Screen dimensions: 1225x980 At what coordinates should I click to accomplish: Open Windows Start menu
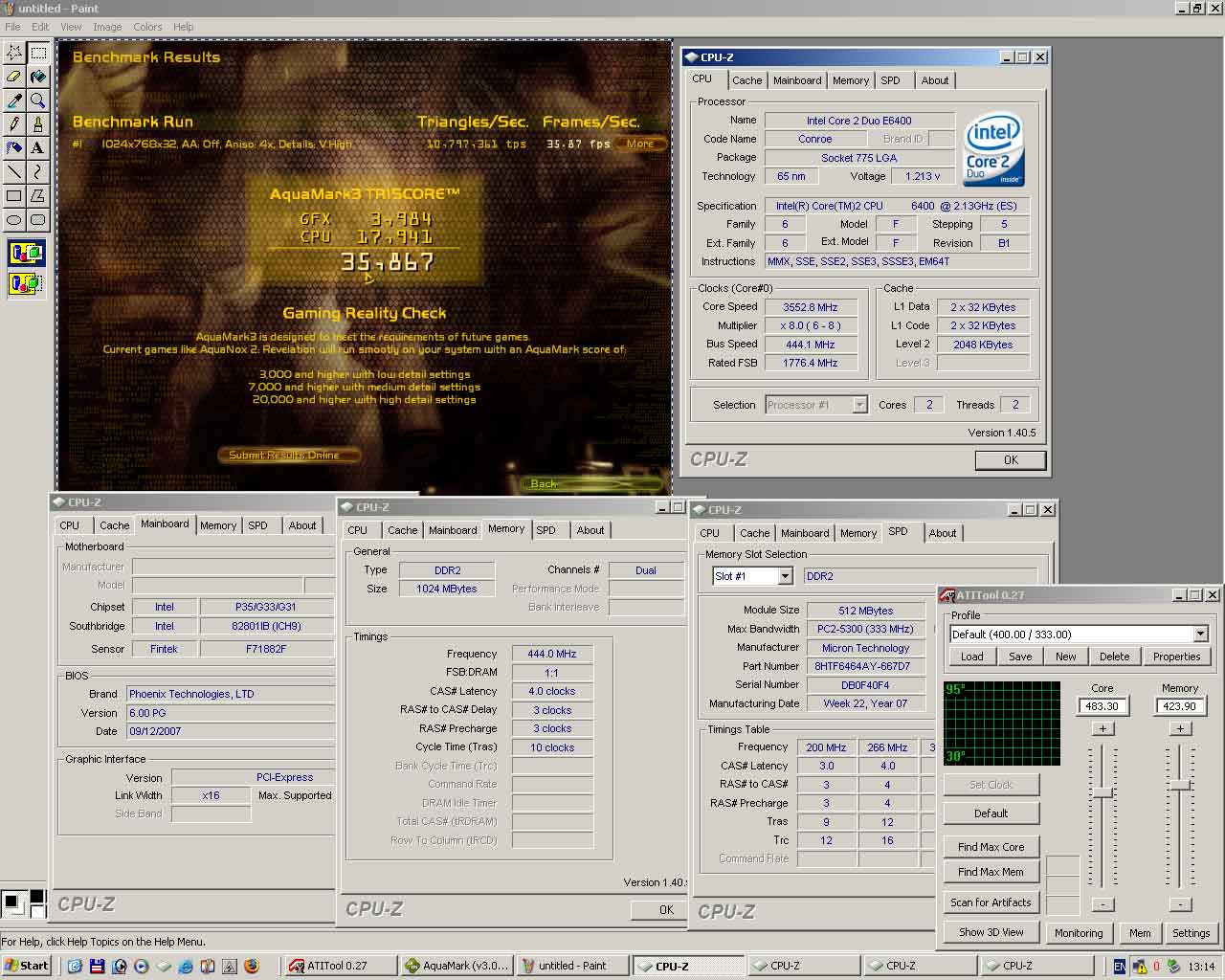[x=26, y=966]
